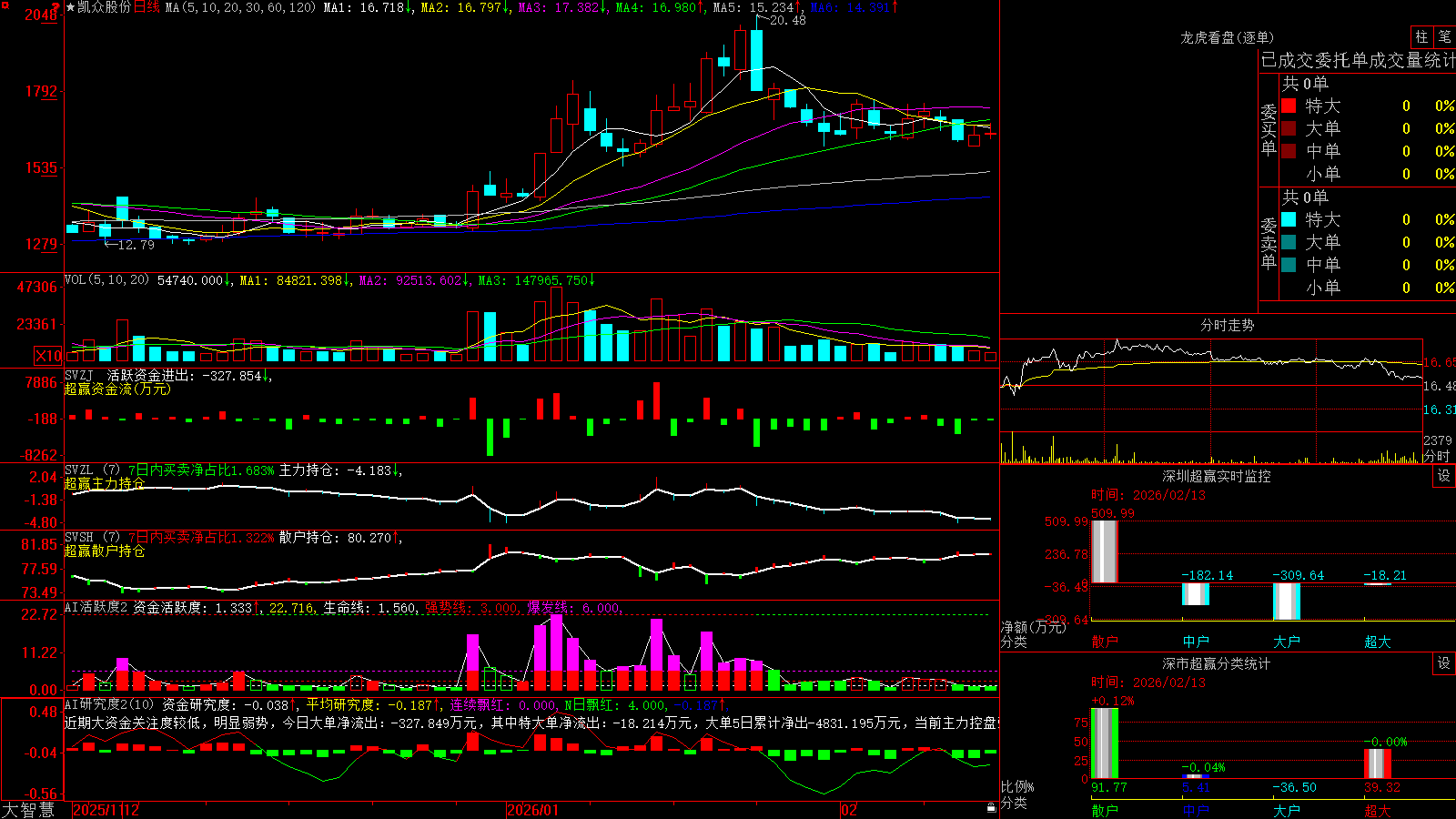Image resolution: width=1456 pixels, height=819 pixels.
Task: Select the AI研究度2(10) indicator label
Action: point(109,704)
